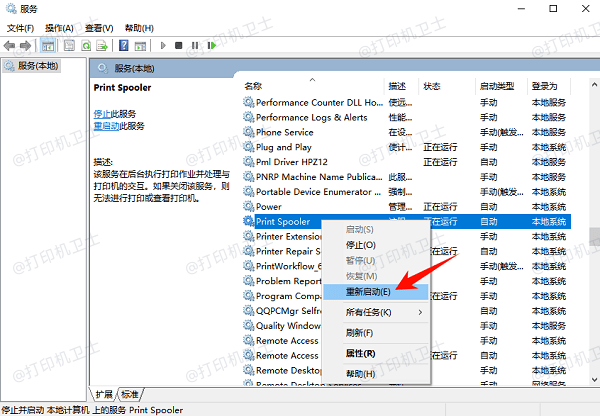Switch to the 标准 tab

click(130, 393)
